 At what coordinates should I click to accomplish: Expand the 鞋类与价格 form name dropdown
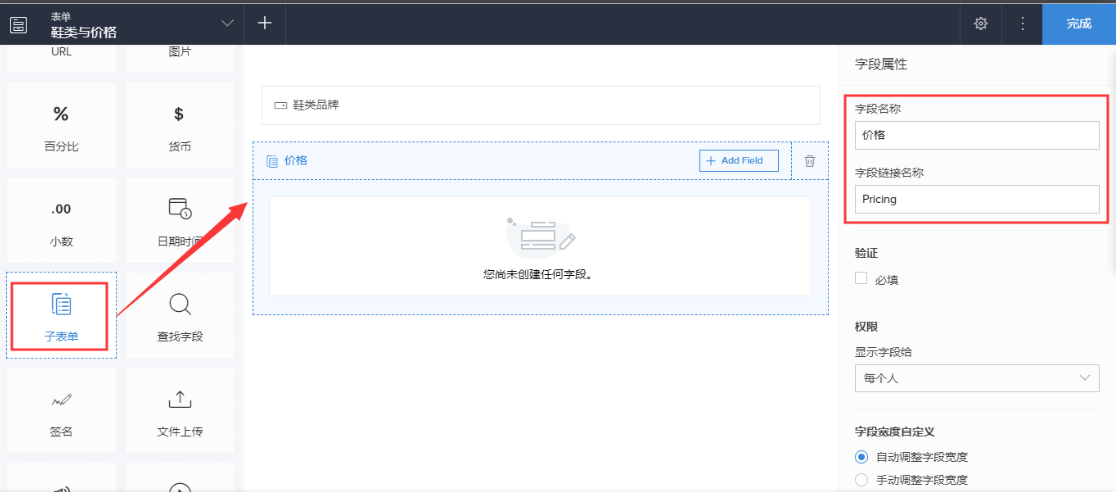click(x=228, y=23)
